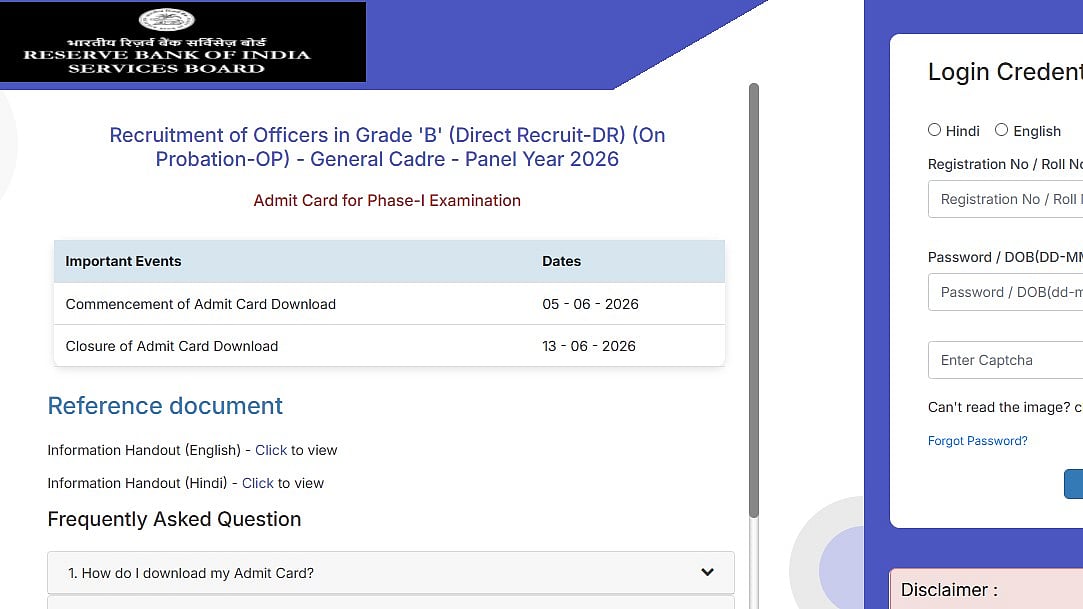Click the 'Reference document' heading
Image resolution: width=1083 pixels, height=609 pixels.
(165, 406)
